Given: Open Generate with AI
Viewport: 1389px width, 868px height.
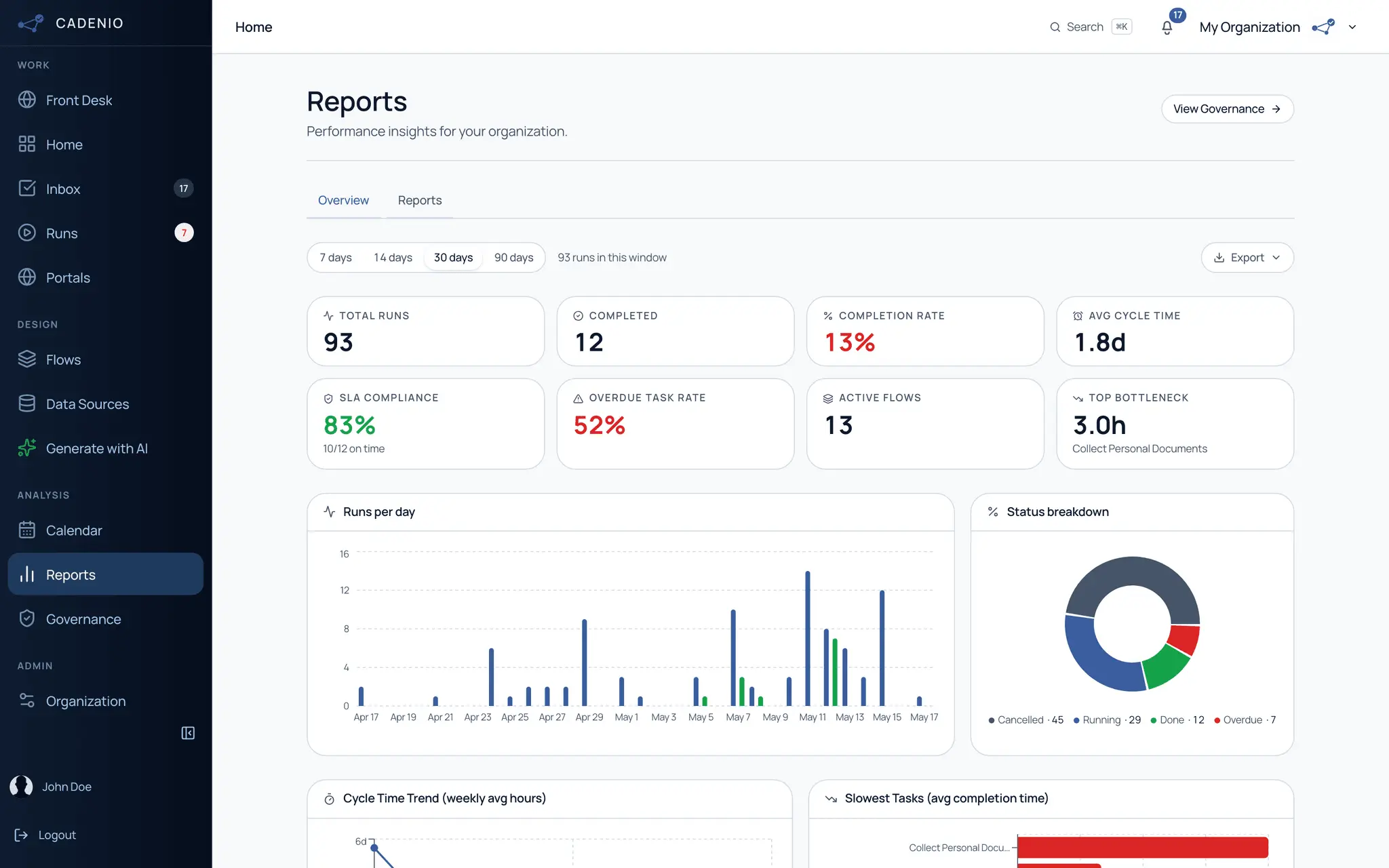Looking at the screenshot, I should [106, 448].
